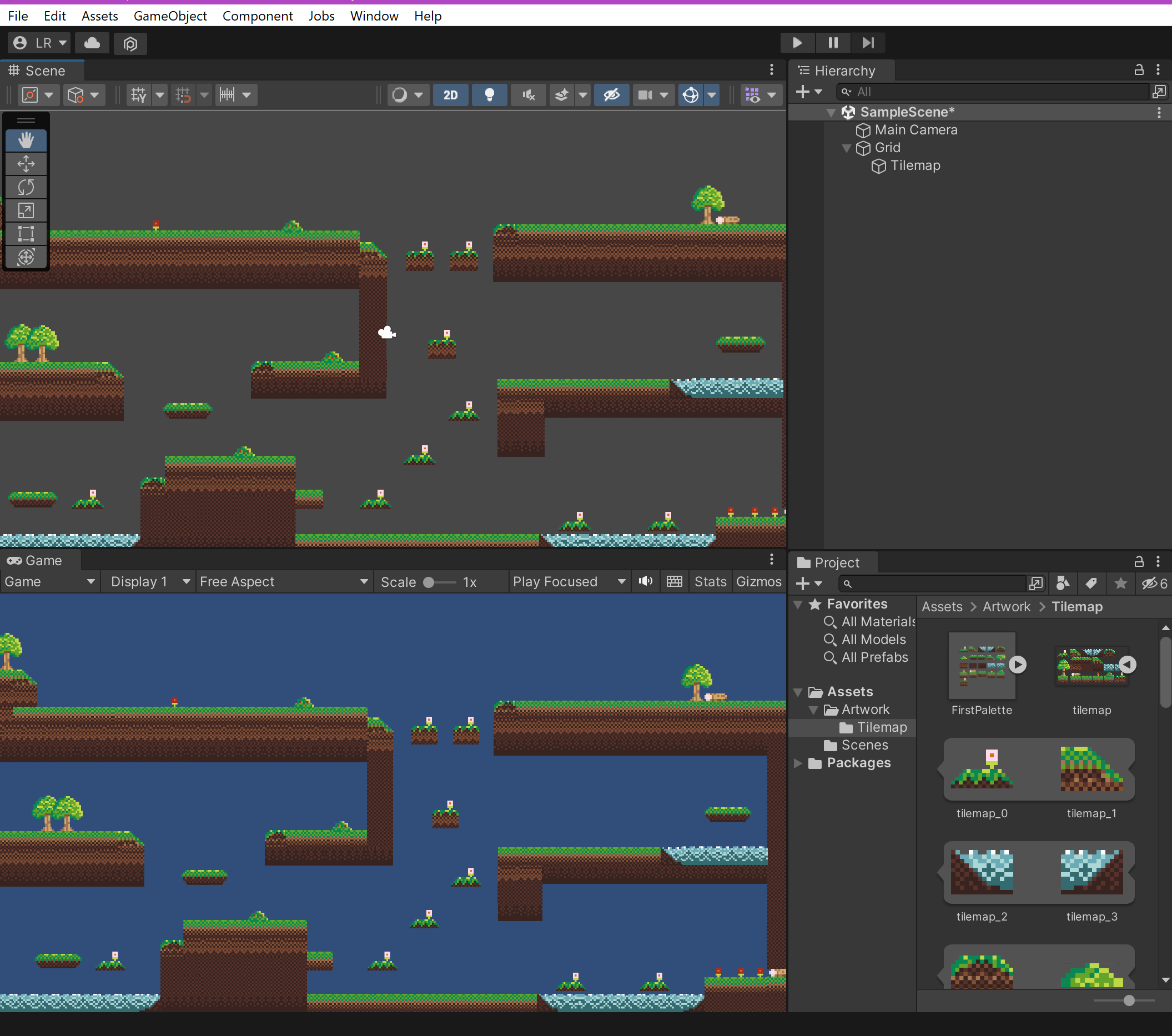Start Play mode
This screenshot has width=1172, height=1036.
(797, 43)
